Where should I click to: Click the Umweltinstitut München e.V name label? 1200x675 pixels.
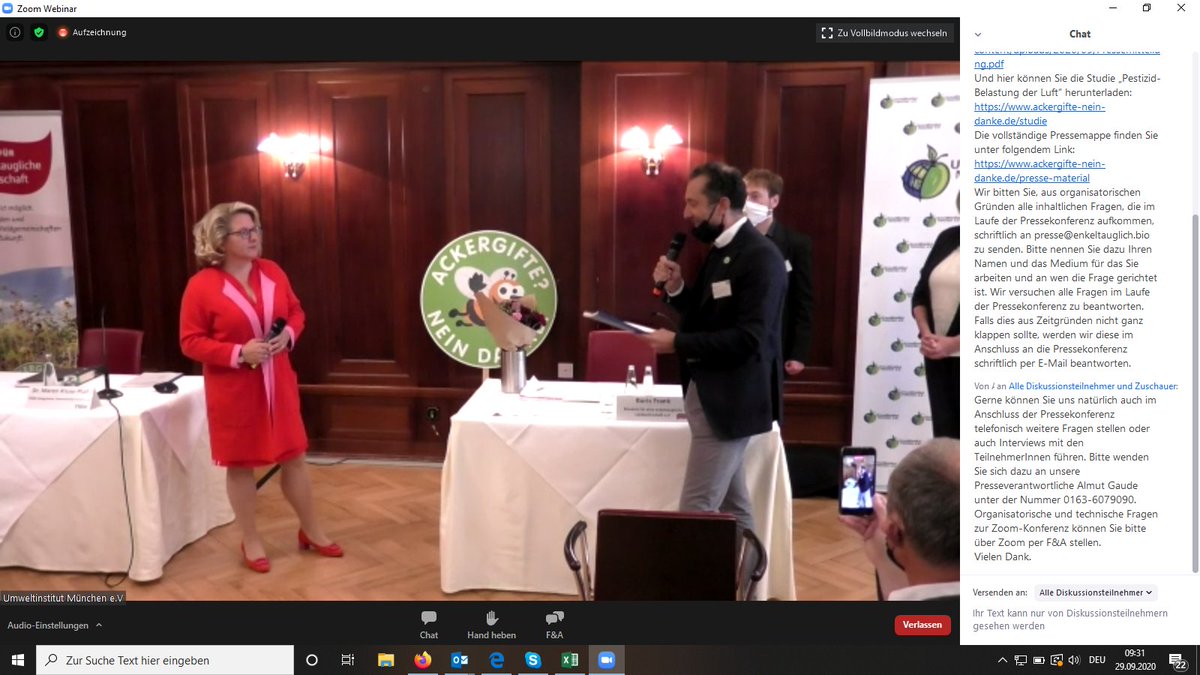(63, 597)
